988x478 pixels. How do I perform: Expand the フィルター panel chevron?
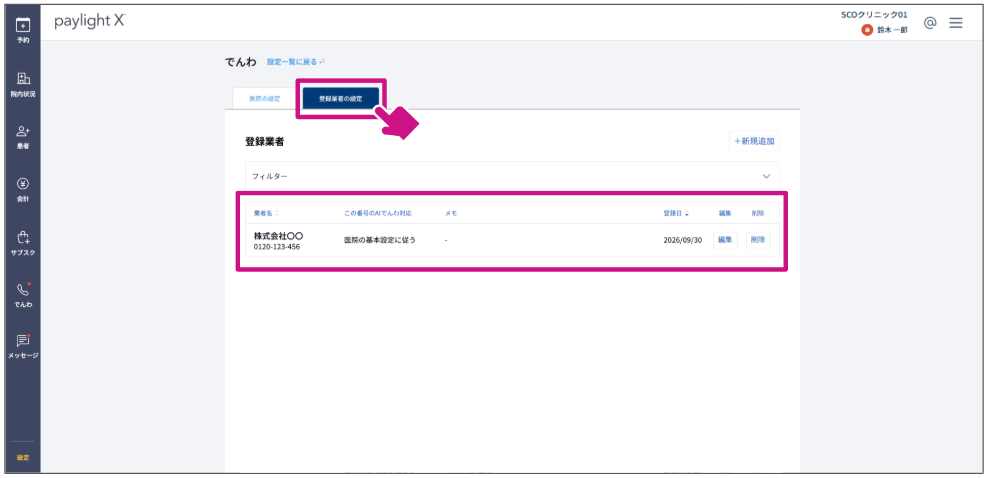pos(766,176)
